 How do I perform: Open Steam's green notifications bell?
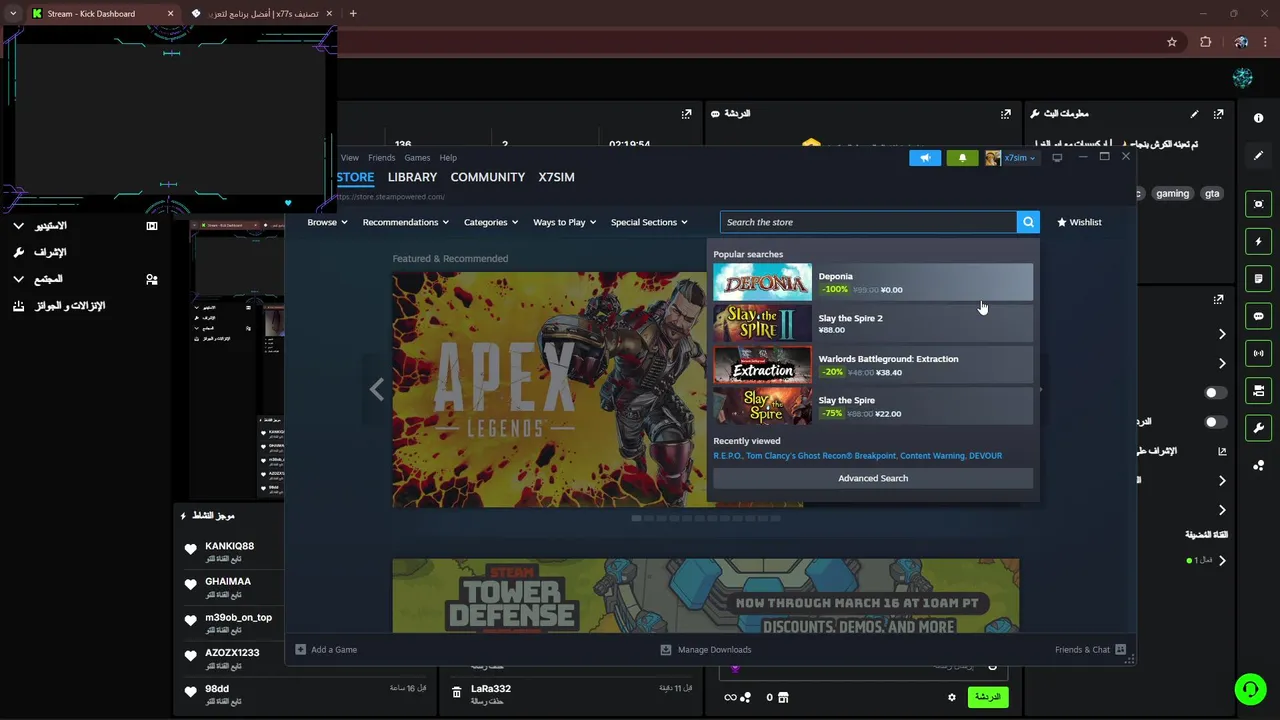962,158
